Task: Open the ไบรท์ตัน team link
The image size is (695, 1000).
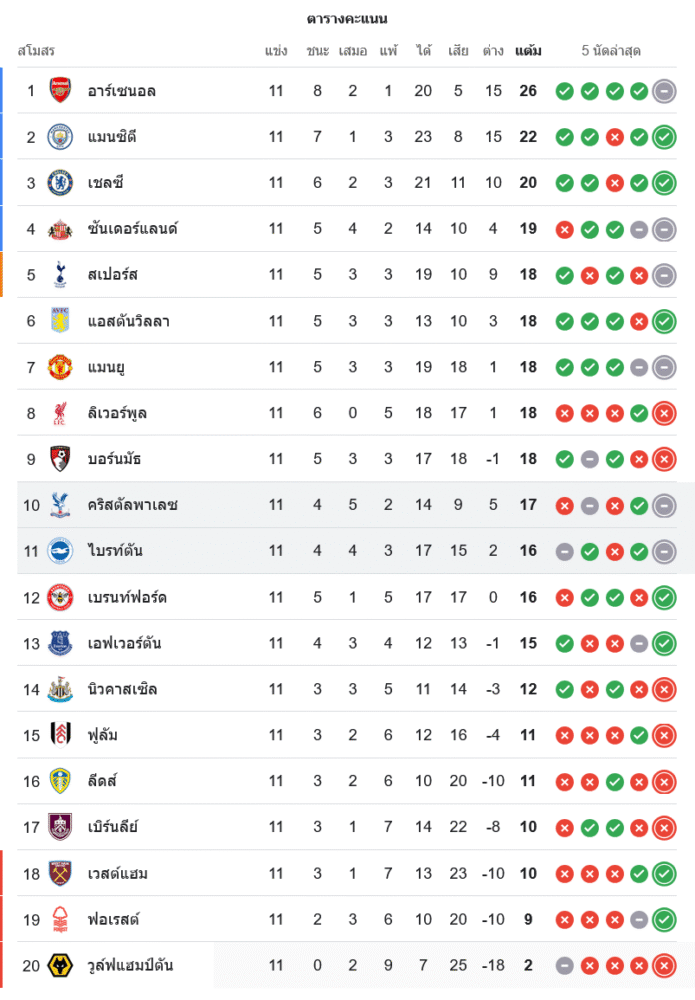Action: pos(115,551)
